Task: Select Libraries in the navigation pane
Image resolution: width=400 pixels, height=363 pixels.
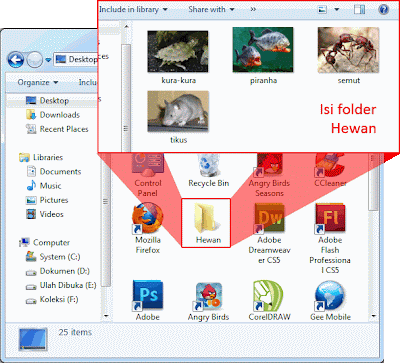Action: [x=41, y=157]
